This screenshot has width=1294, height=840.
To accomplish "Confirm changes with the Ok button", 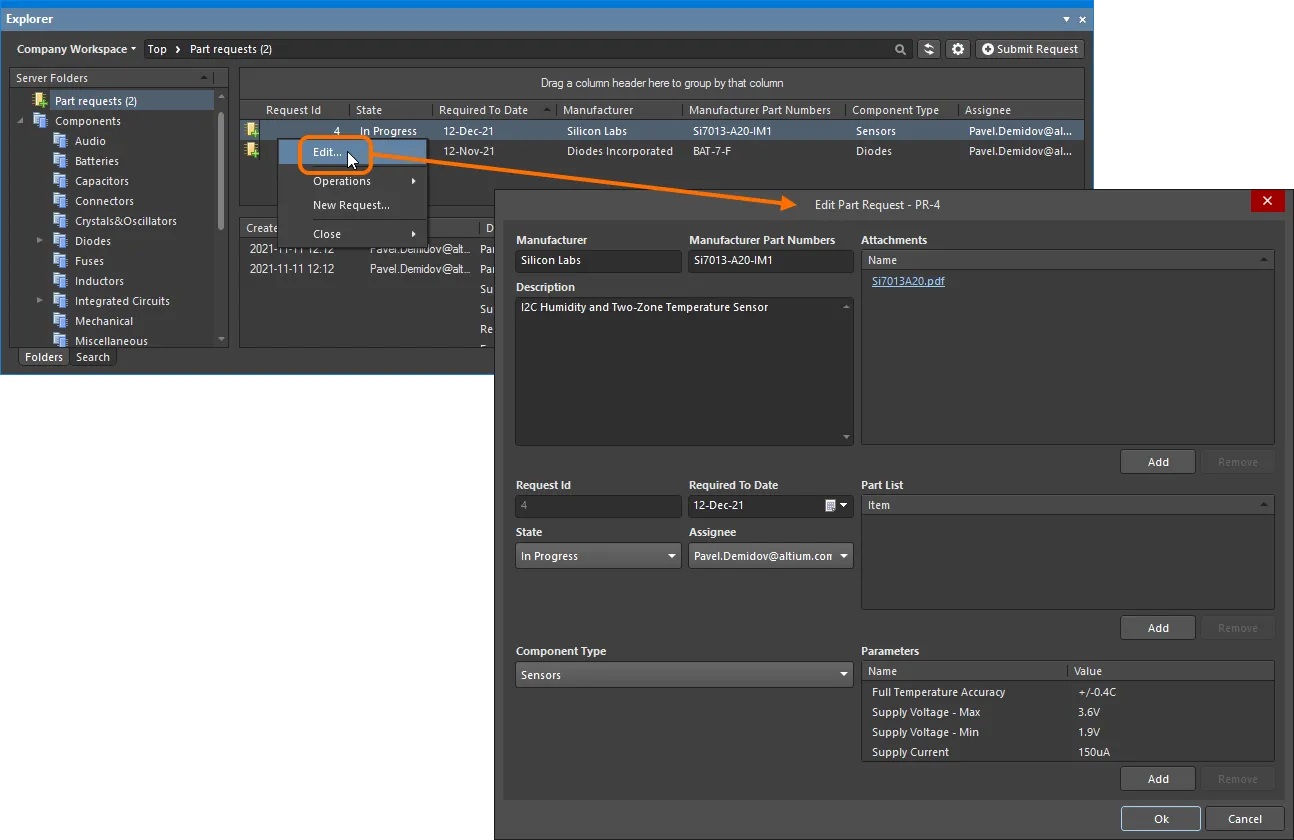I will pos(1159,818).
